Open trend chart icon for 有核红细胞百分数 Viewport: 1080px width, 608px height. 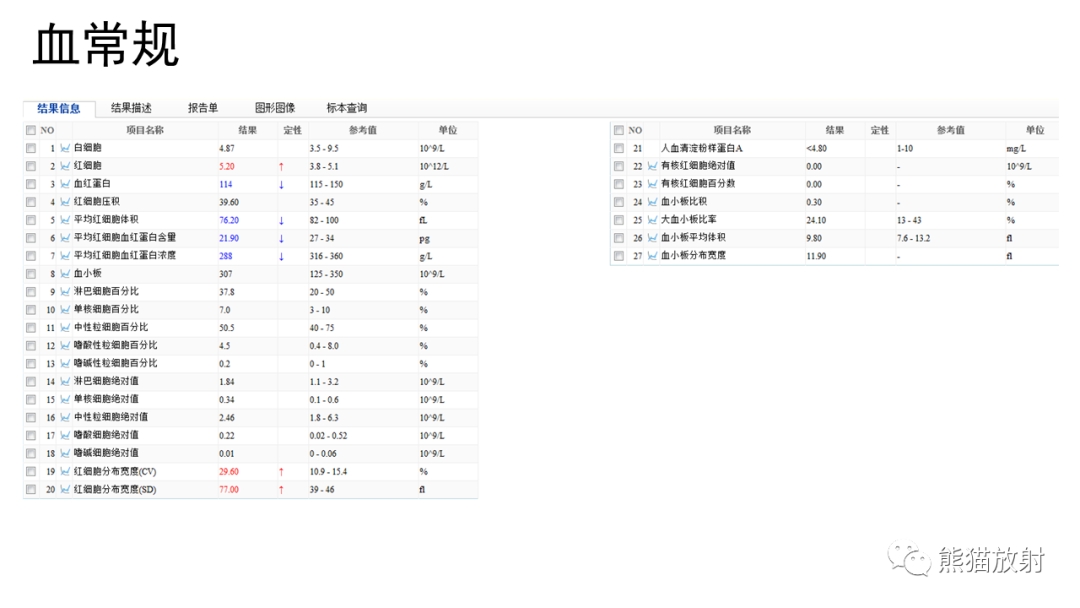[652, 184]
